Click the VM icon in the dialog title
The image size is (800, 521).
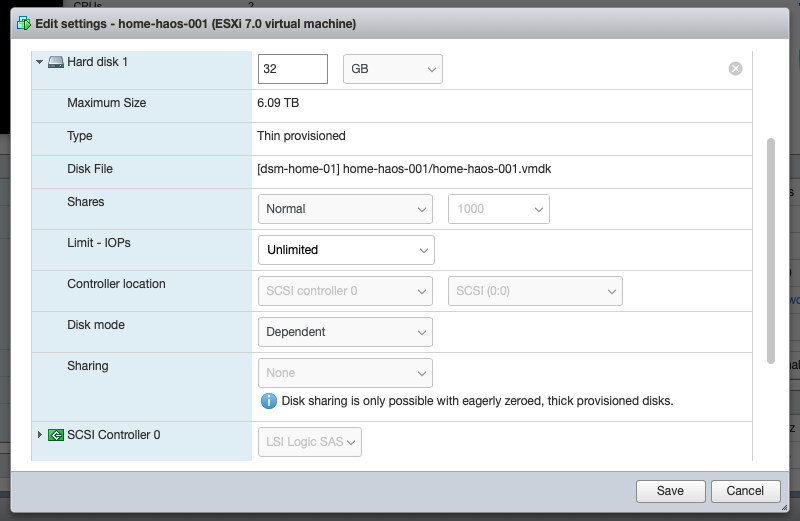click(23, 23)
